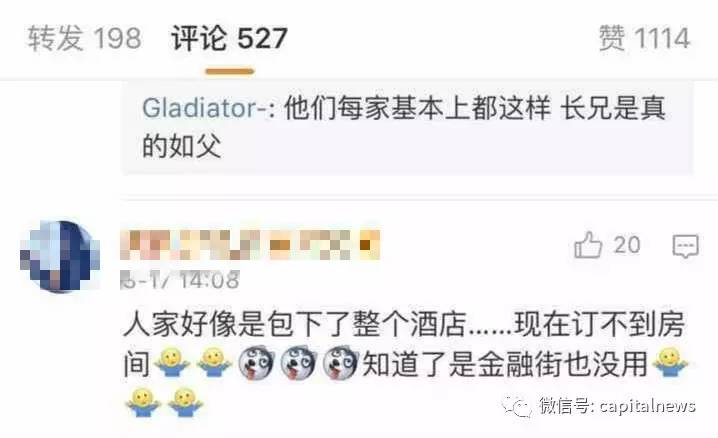Click the 微信号: capitalnews watermark text
The height and width of the screenshot is (438, 718).
click(x=617, y=406)
